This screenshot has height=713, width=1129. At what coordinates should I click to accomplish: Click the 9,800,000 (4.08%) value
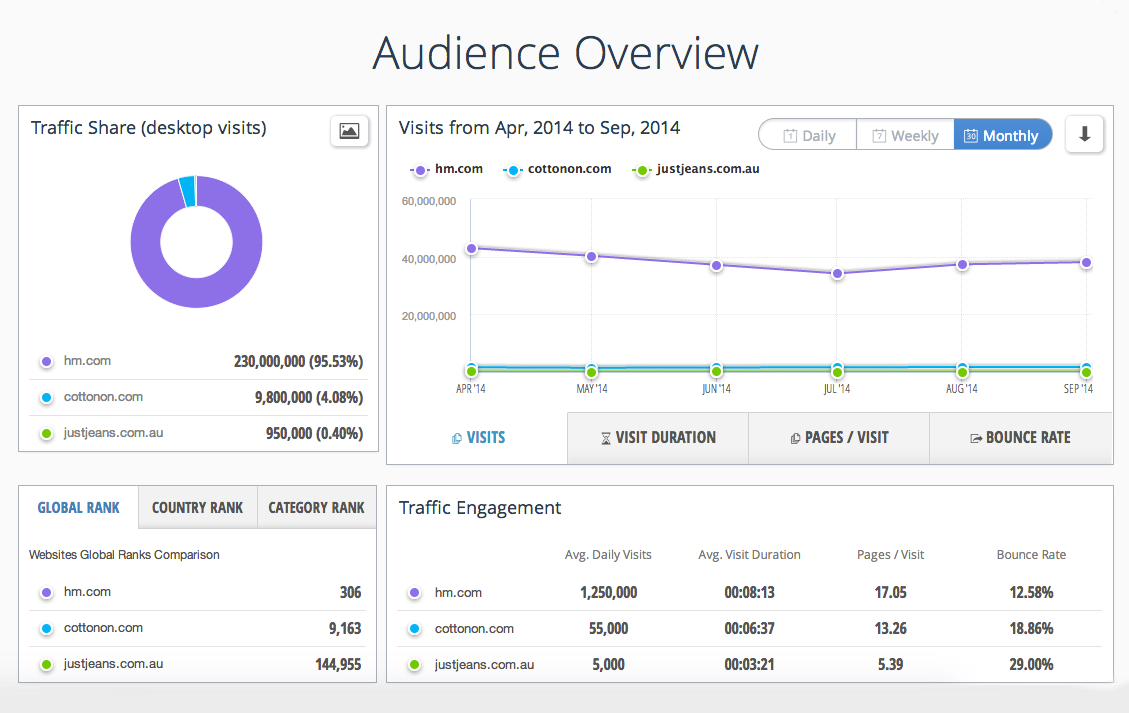tap(309, 398)
